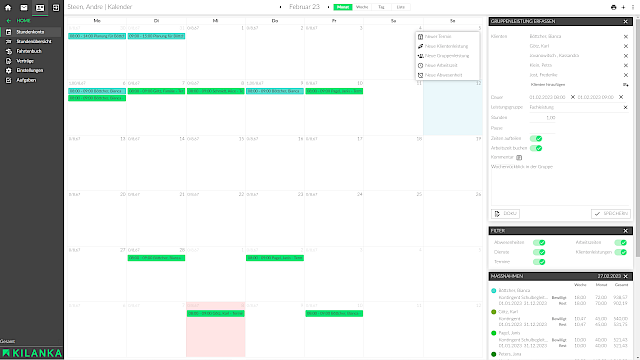Image resolution: width=640 pixels, height=360 pixels.
Task: Select Neue Arbeitszeit from context menu
Action: point(447,65)
